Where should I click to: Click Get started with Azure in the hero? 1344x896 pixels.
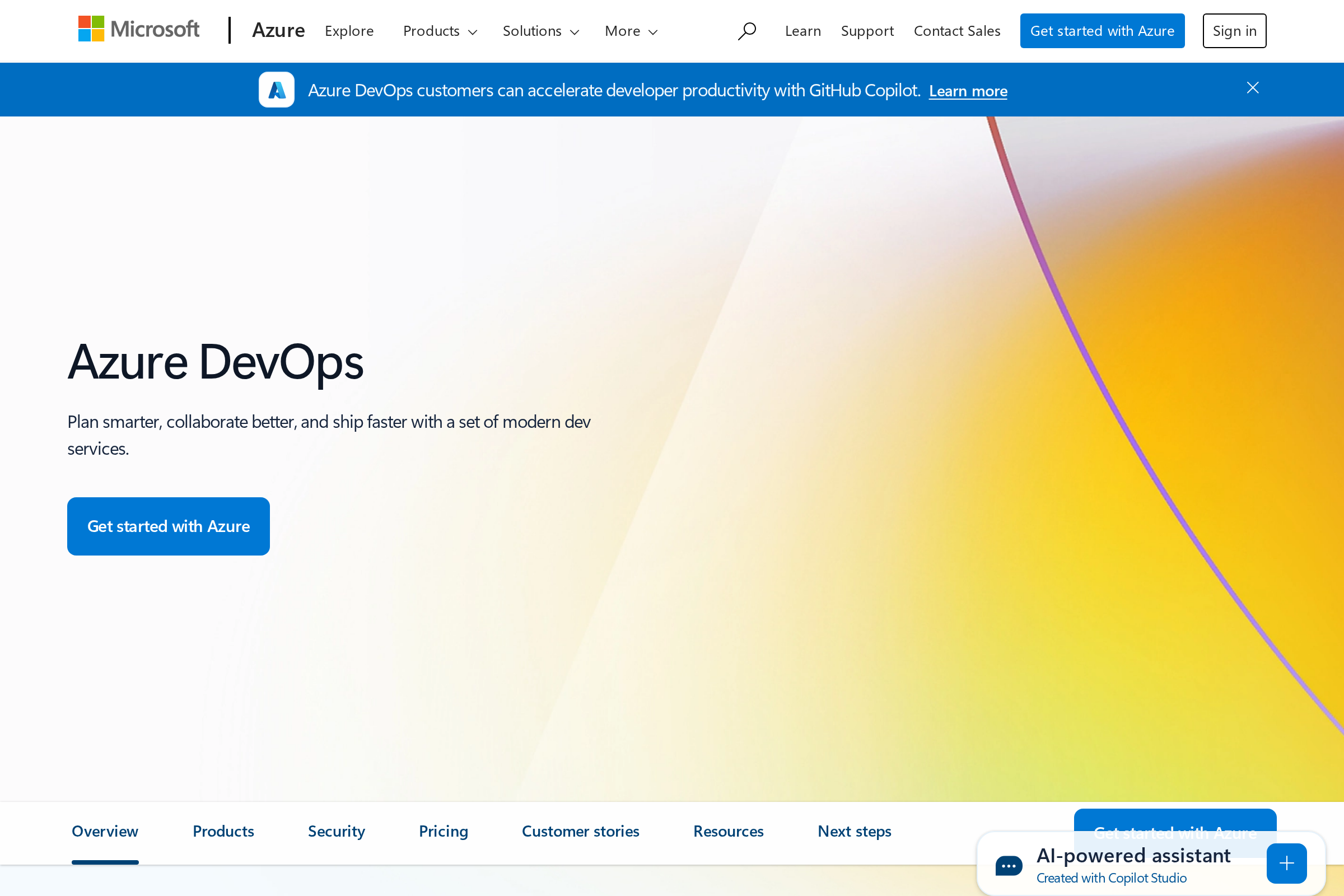click(168, 526)
